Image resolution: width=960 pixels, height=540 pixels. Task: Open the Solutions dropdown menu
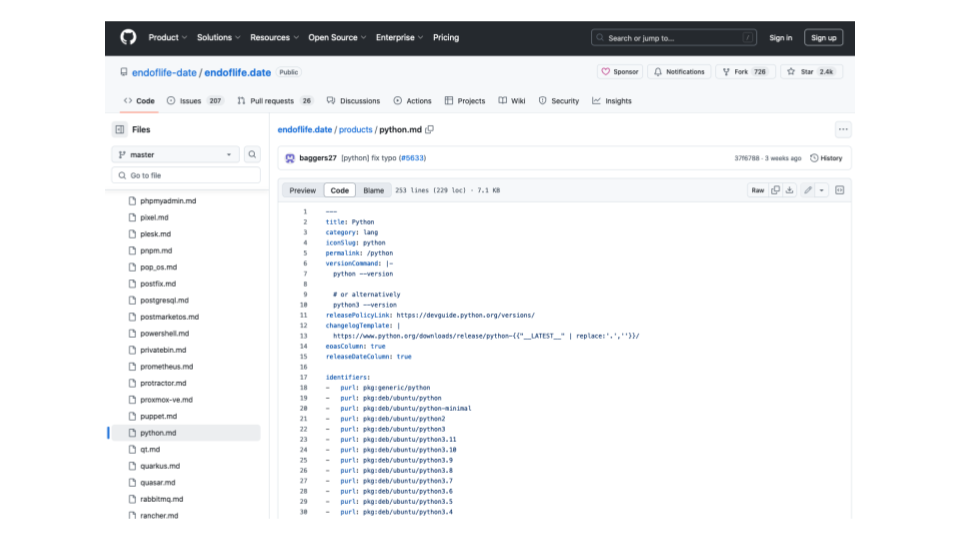pyautogui.click(x=219, y=37)
